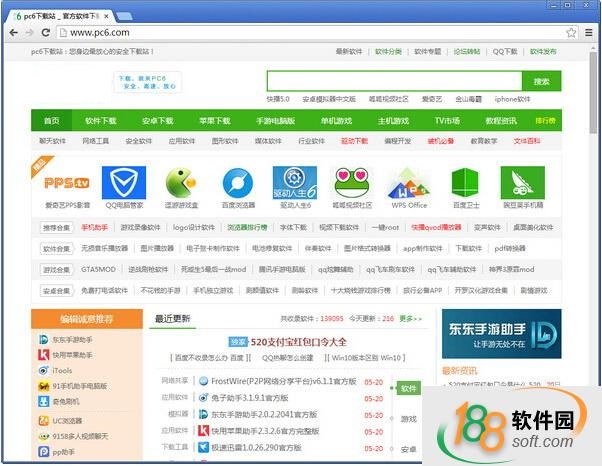602x466 pixels.
Task: Click the 一键root link
Action: (x=385, y=227)
